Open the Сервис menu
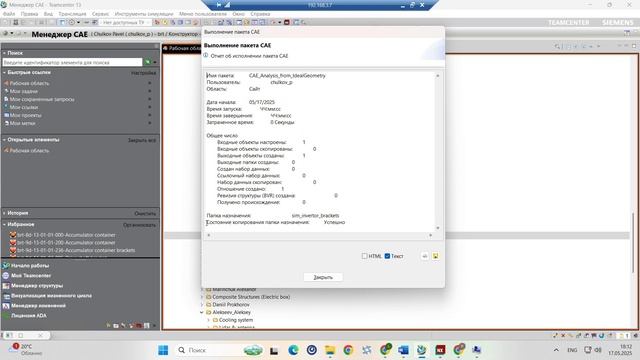The height and width of the screenshot is (360, 640). click(x=100, y=14)
